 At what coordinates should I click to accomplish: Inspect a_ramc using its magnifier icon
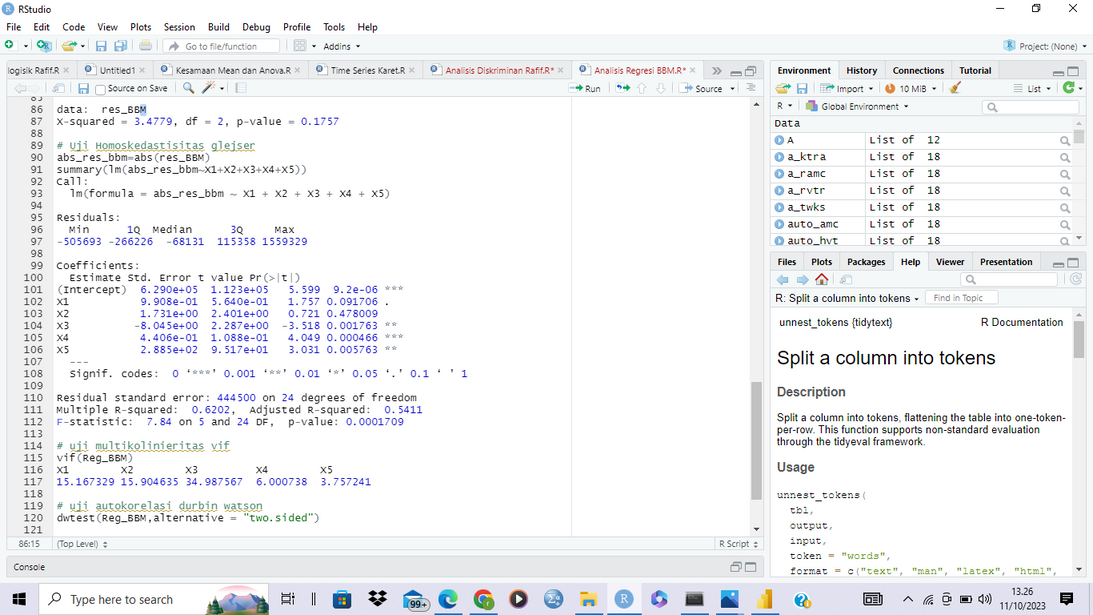[1065, 174]
